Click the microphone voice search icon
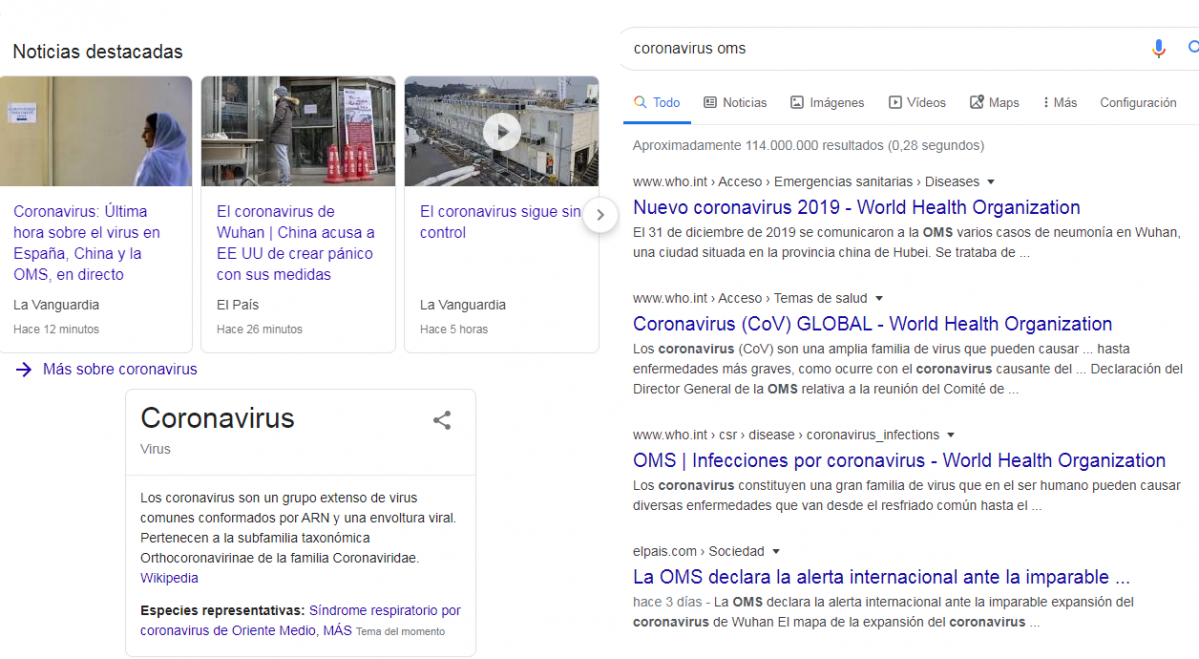 [x=1158, y=48]
